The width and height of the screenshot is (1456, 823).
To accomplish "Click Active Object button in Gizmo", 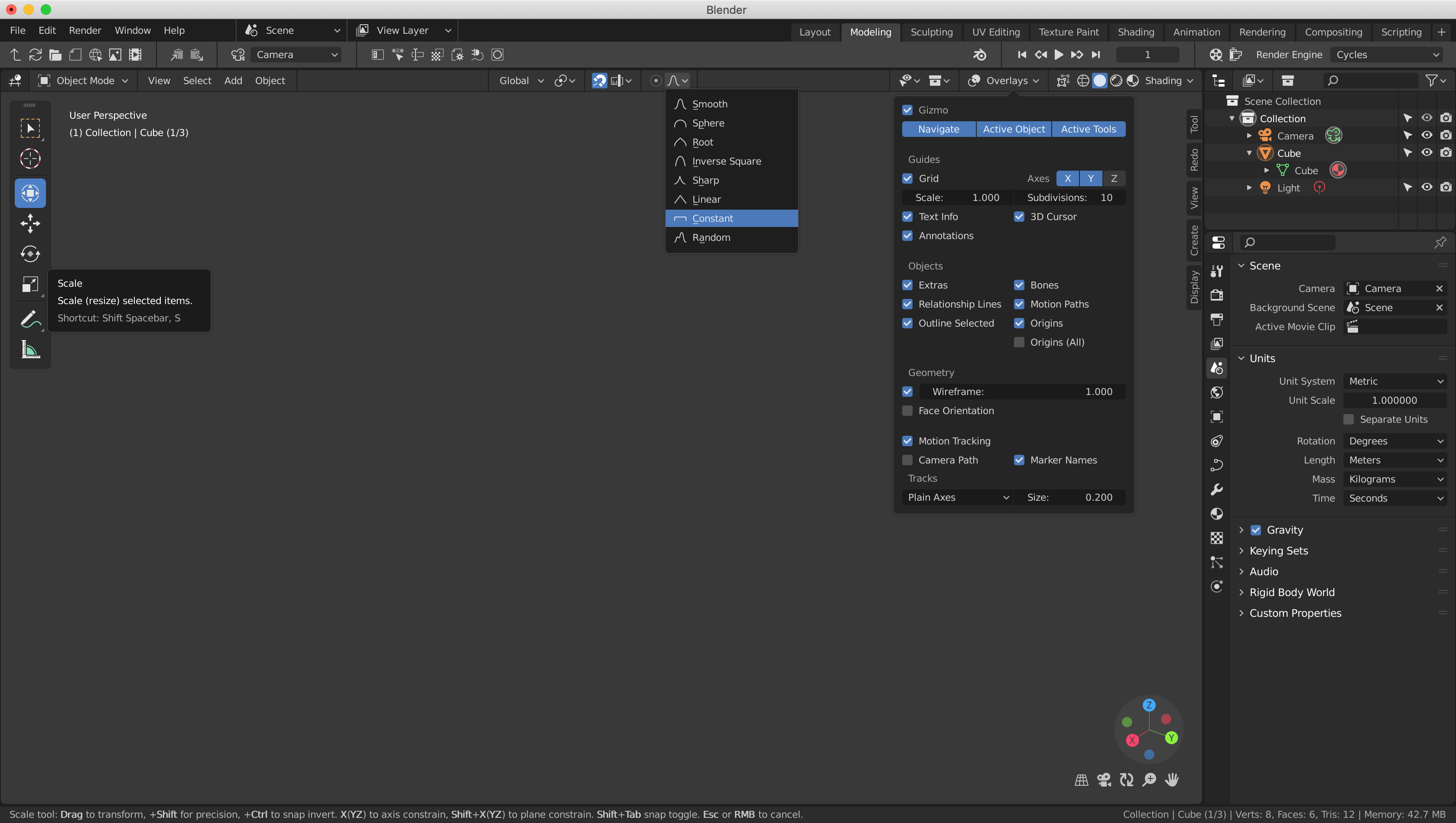I will (x=1013, y=128).
